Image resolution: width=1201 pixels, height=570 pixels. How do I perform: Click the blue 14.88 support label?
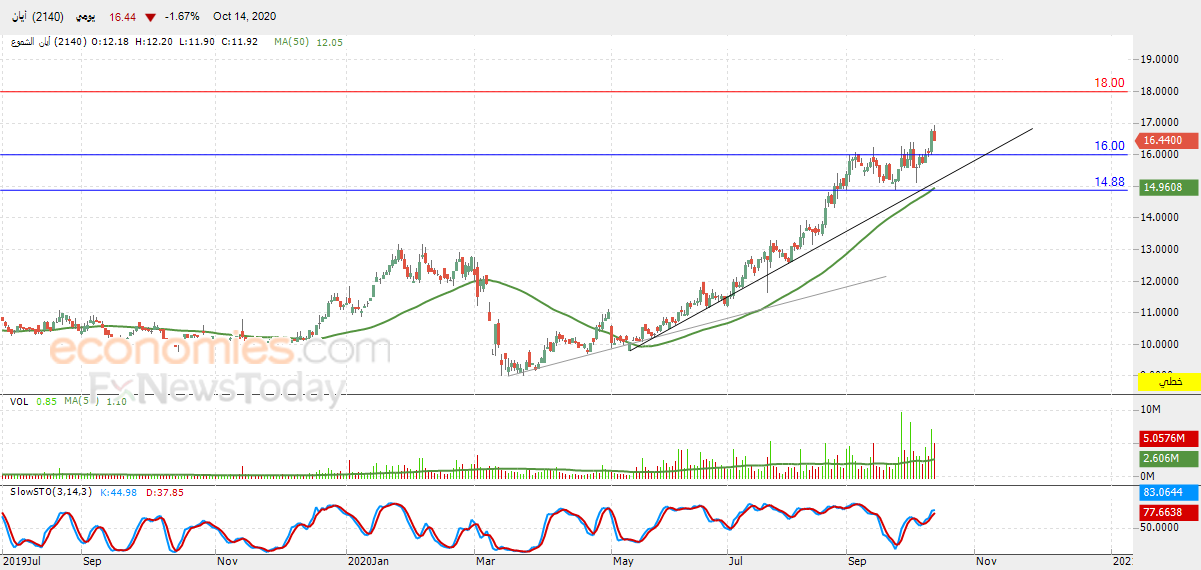point(1109,182)
